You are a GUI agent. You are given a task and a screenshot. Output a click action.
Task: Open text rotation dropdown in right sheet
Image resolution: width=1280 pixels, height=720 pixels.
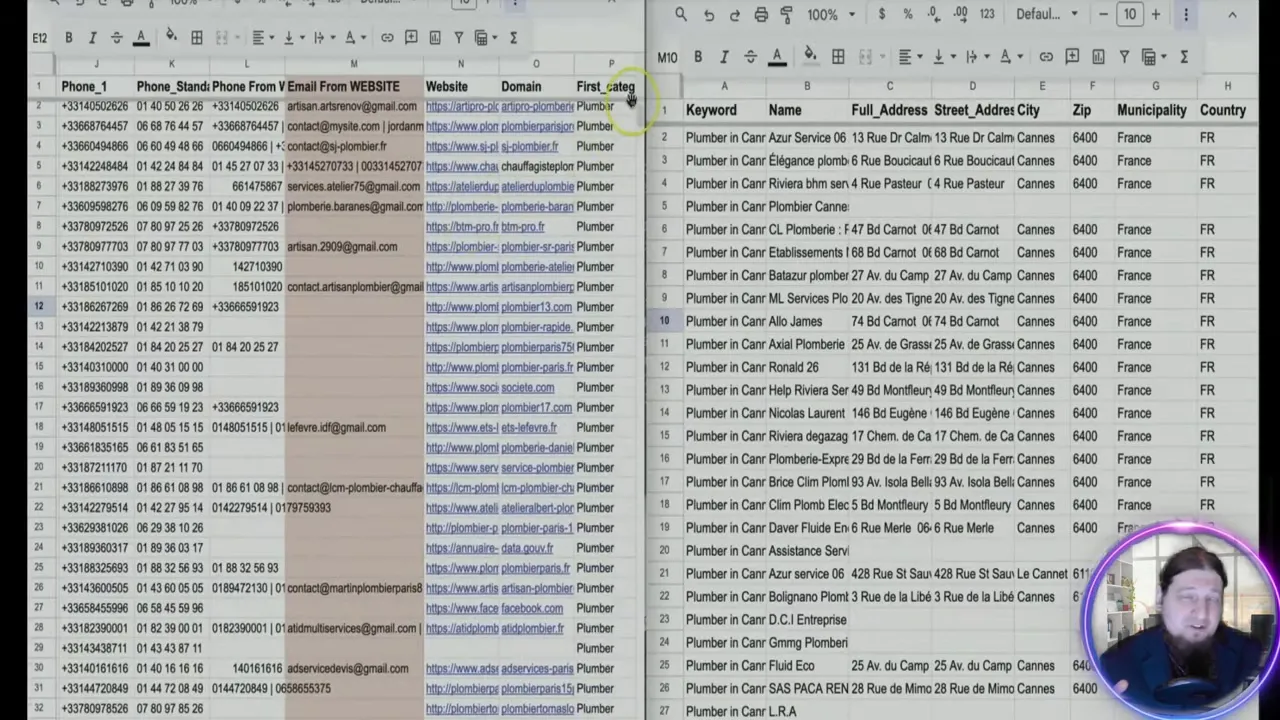[x=1010, y=57]
